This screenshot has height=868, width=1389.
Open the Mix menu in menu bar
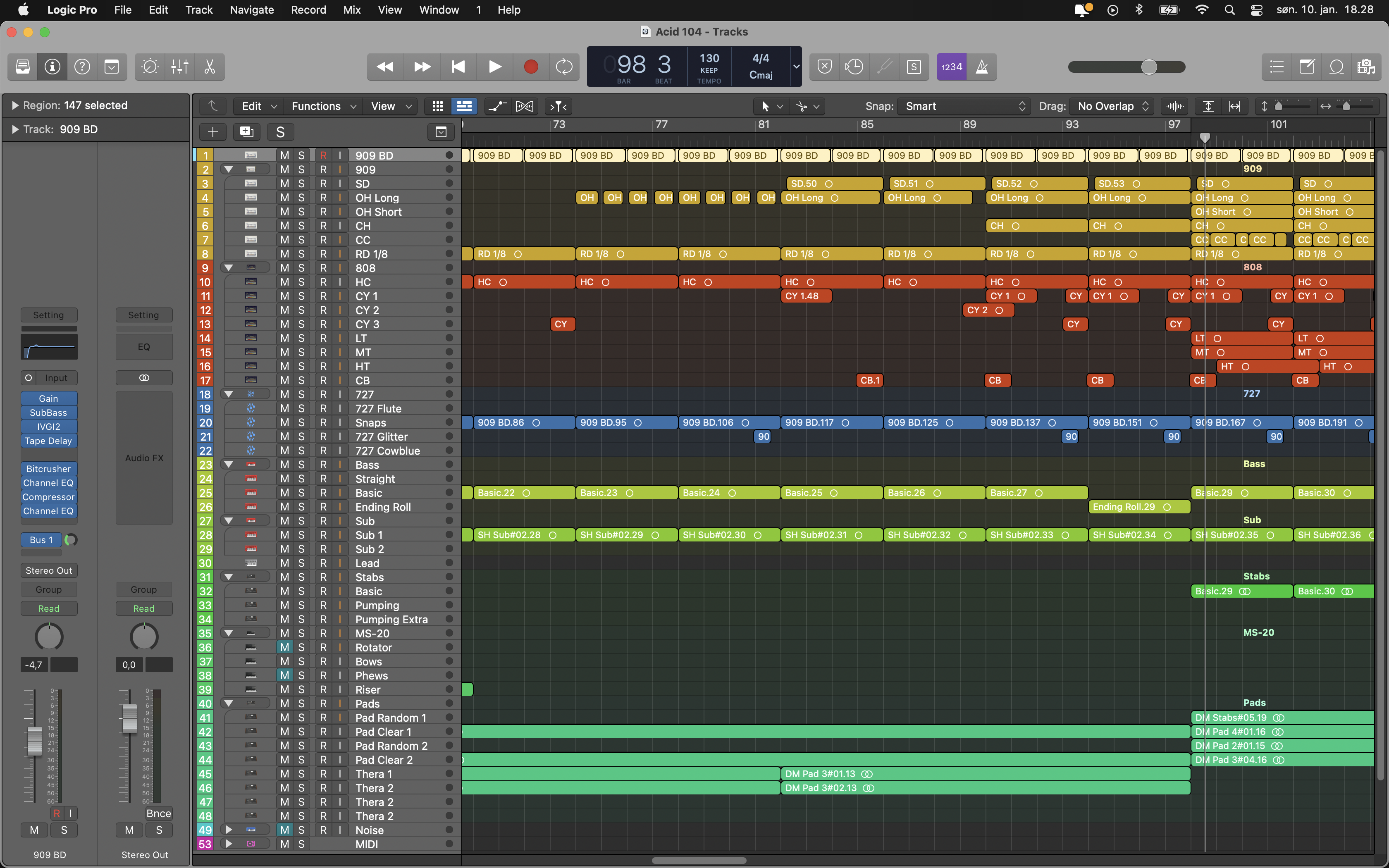[351, 10]
